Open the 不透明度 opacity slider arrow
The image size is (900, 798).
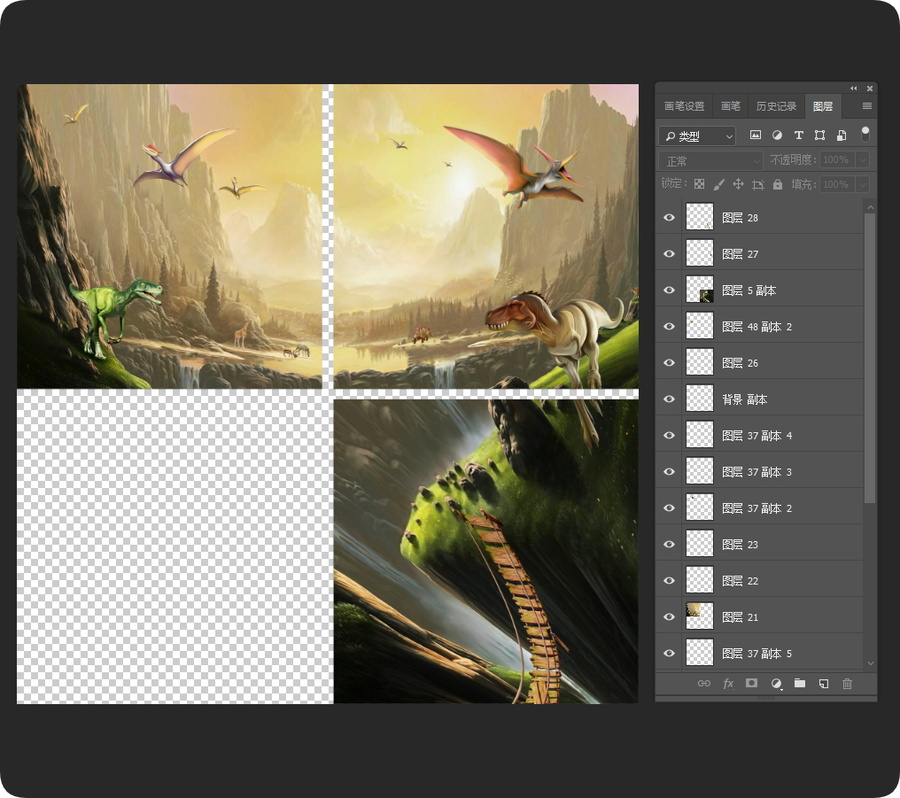pos(862,160)
